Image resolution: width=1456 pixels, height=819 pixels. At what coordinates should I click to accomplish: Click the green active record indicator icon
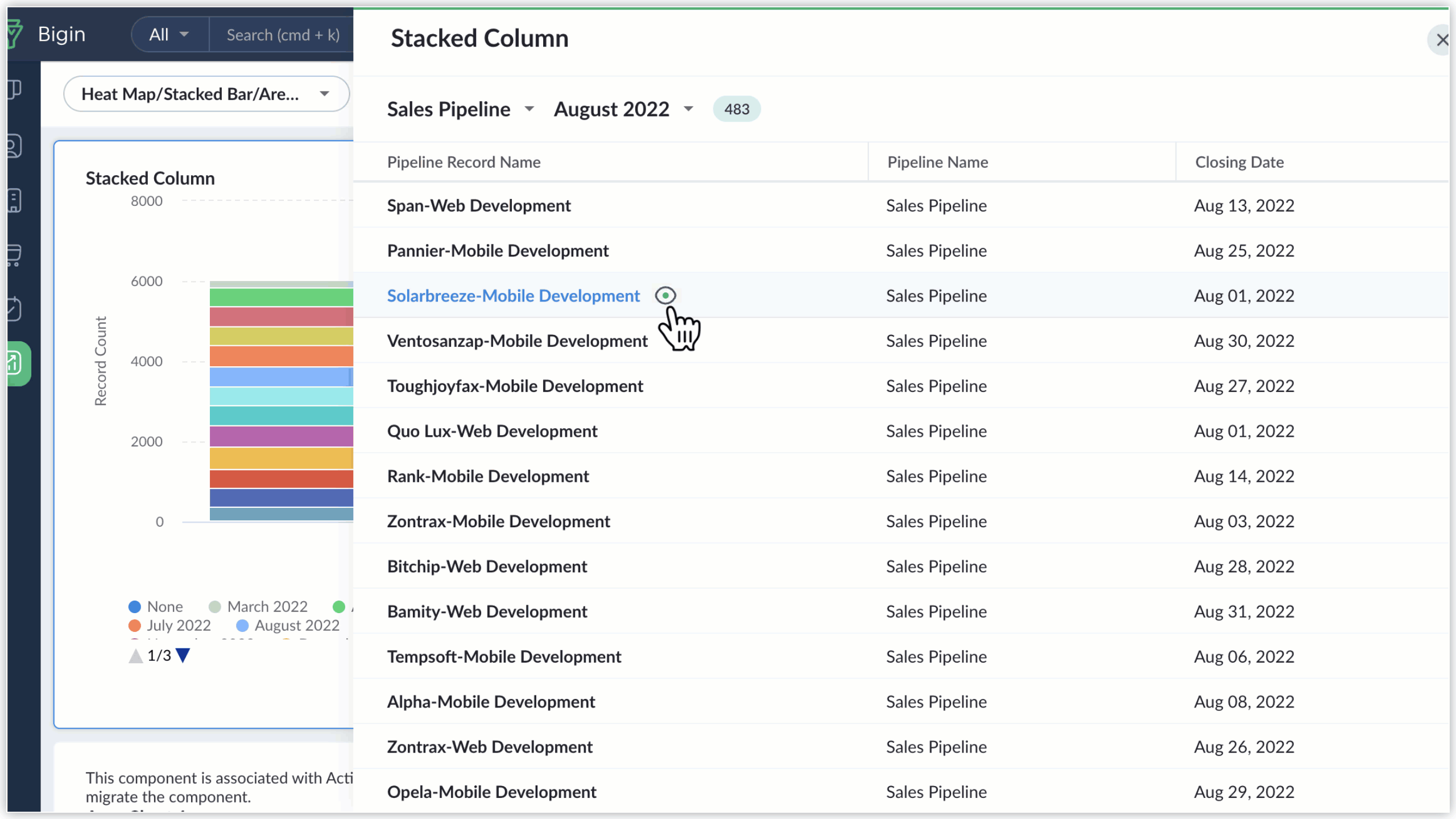click(665, 295)
